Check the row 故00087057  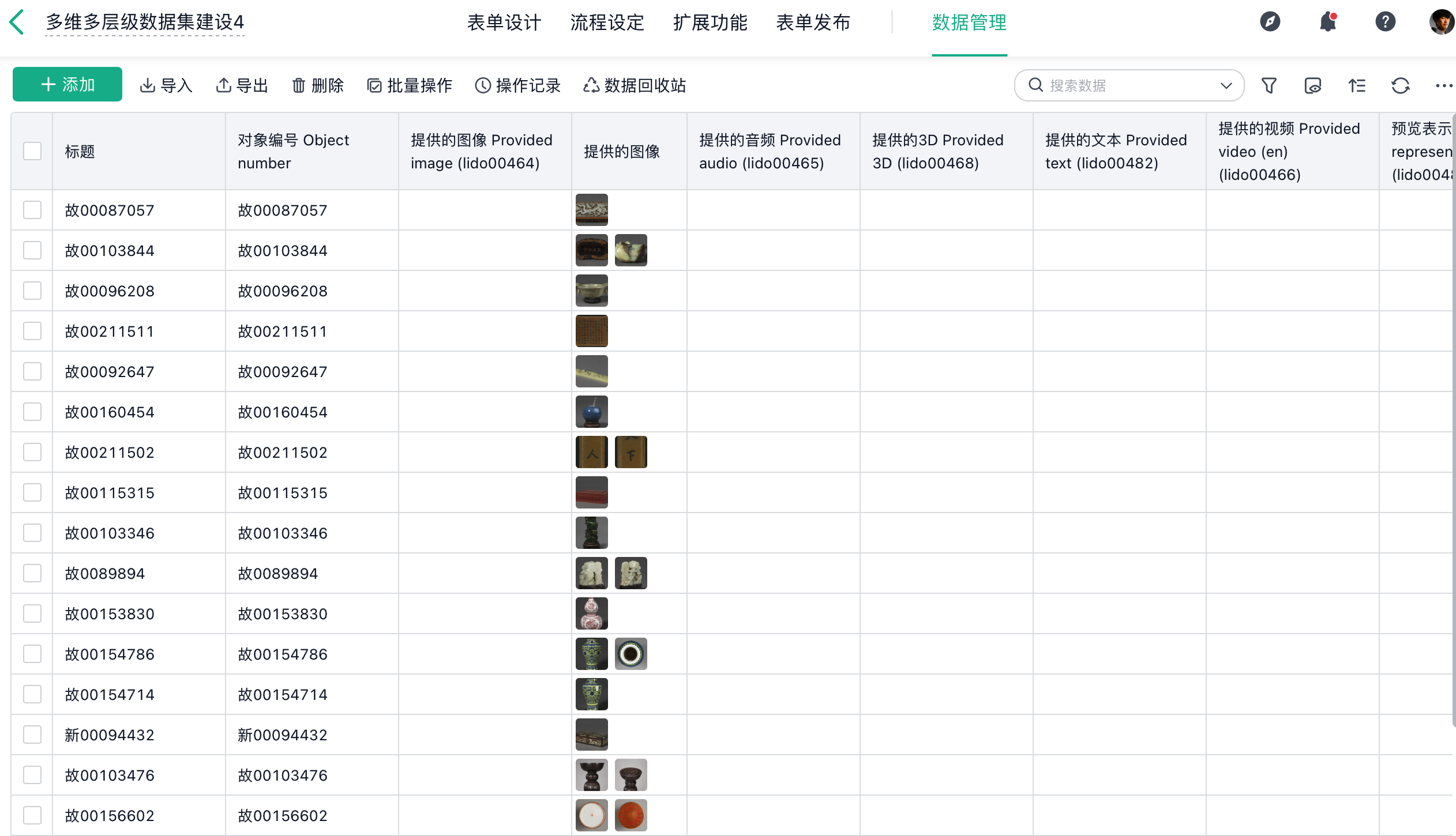pos(32,210)
